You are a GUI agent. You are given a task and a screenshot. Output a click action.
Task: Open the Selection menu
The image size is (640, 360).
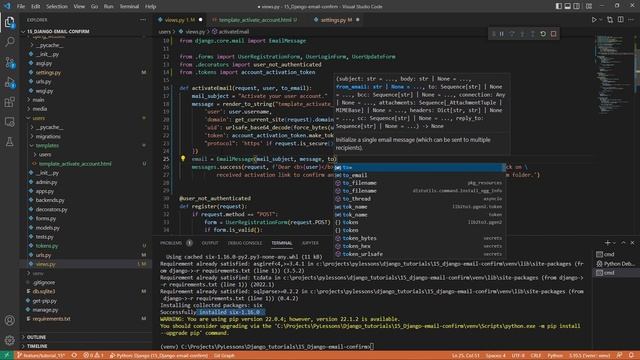pyautogui.click(x=57, y=7)
